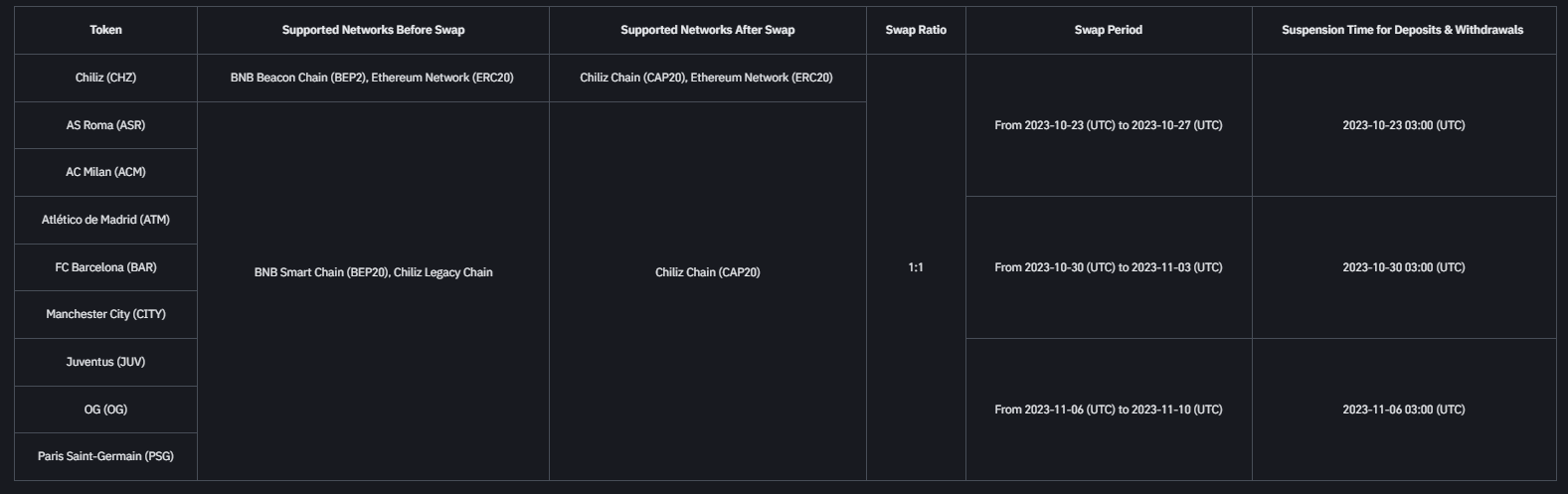Select the Juventus (JUV) token cell
The image size is (1568, 494).
(x=105, y=362)
